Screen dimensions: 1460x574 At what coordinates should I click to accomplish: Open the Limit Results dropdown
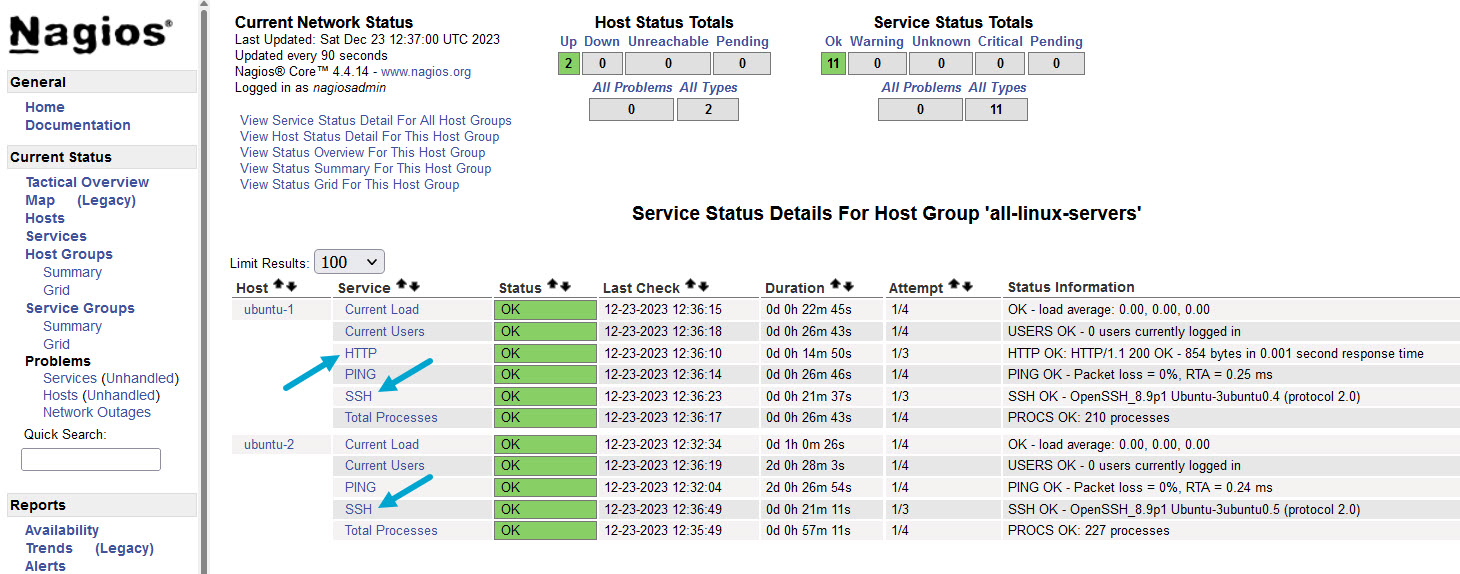click(349, 262)
